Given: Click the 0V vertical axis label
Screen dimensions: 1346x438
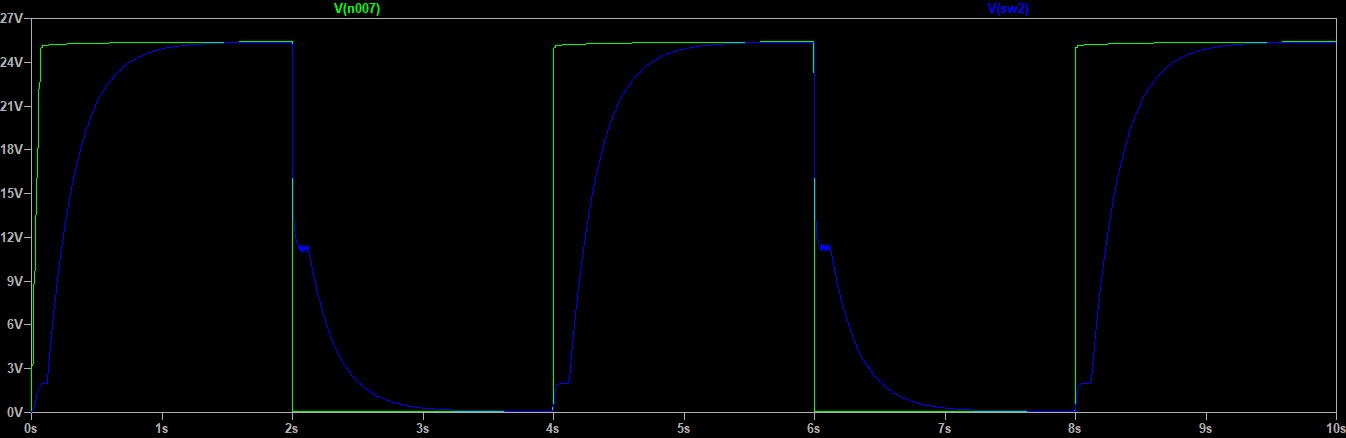Looking at the screenshot, I should click(16, 411).
